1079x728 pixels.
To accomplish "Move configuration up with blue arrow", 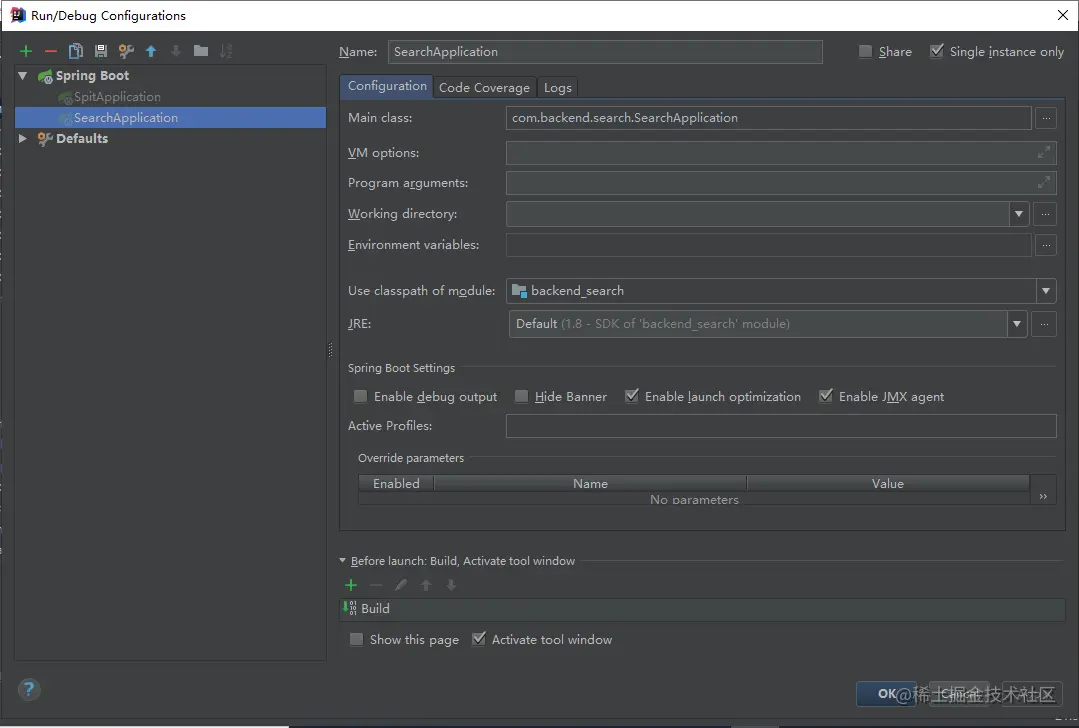I will click(151, 51).
